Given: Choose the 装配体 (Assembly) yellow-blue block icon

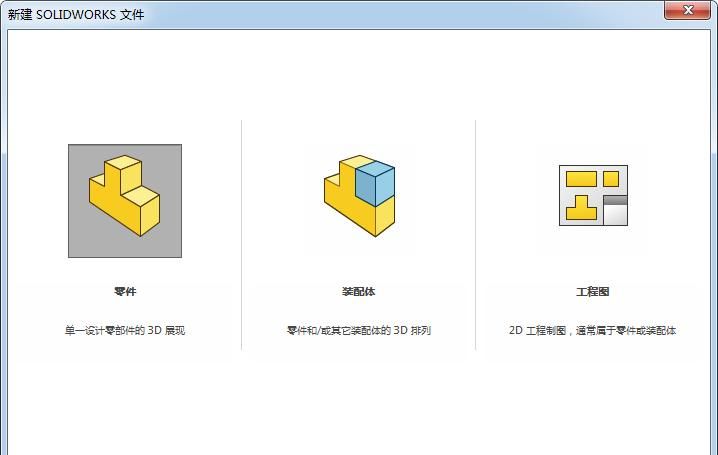Looking at the screenshot, I should click(x=359, y=196).
